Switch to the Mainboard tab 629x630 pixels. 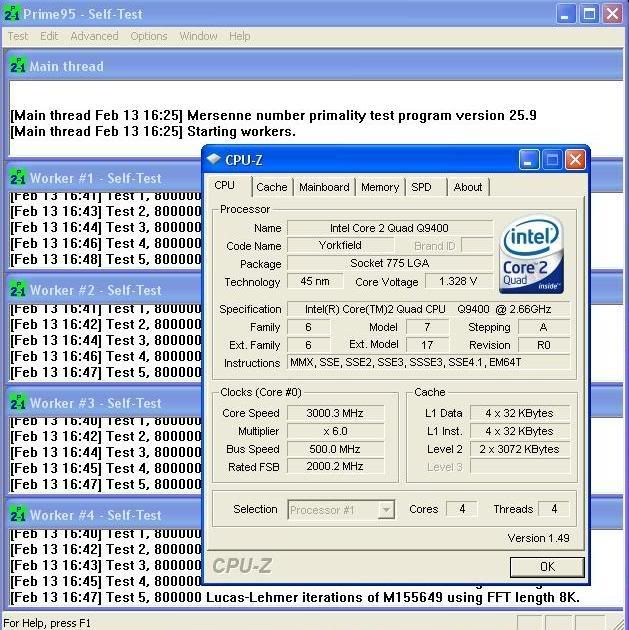tap(324, 187)
